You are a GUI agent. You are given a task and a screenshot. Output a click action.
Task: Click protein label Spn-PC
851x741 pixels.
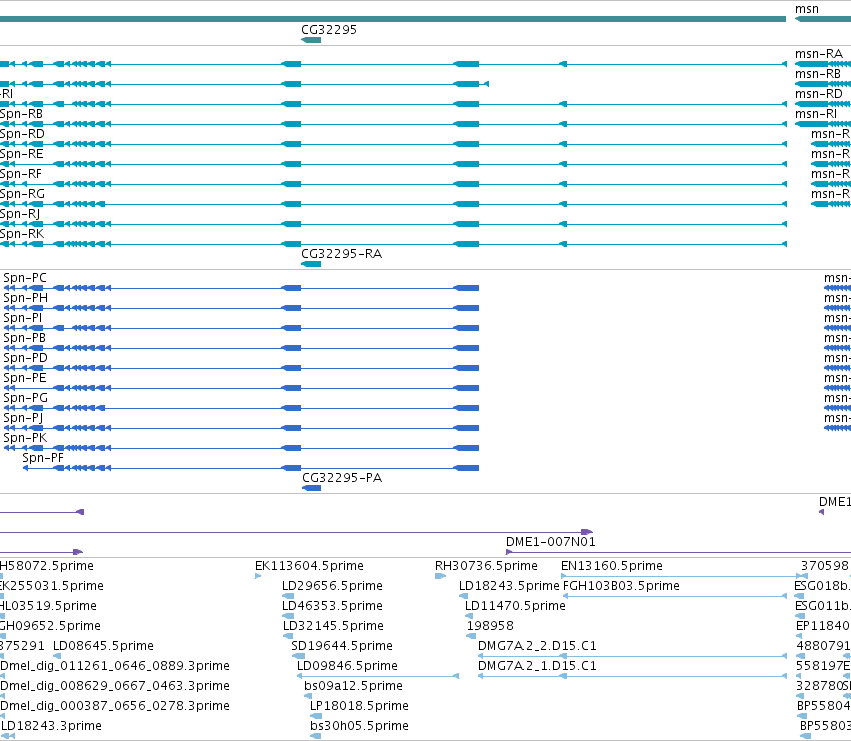(x=25, y=278)
